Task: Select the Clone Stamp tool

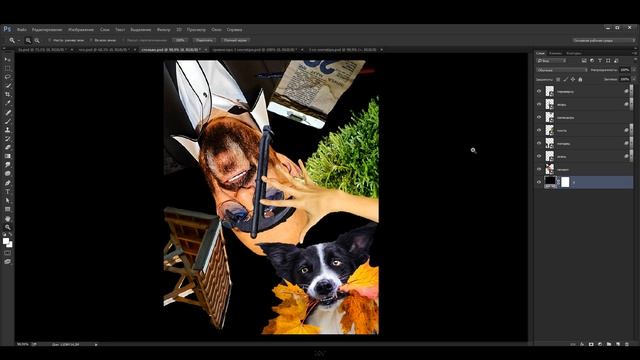Action: click(7, 130)
